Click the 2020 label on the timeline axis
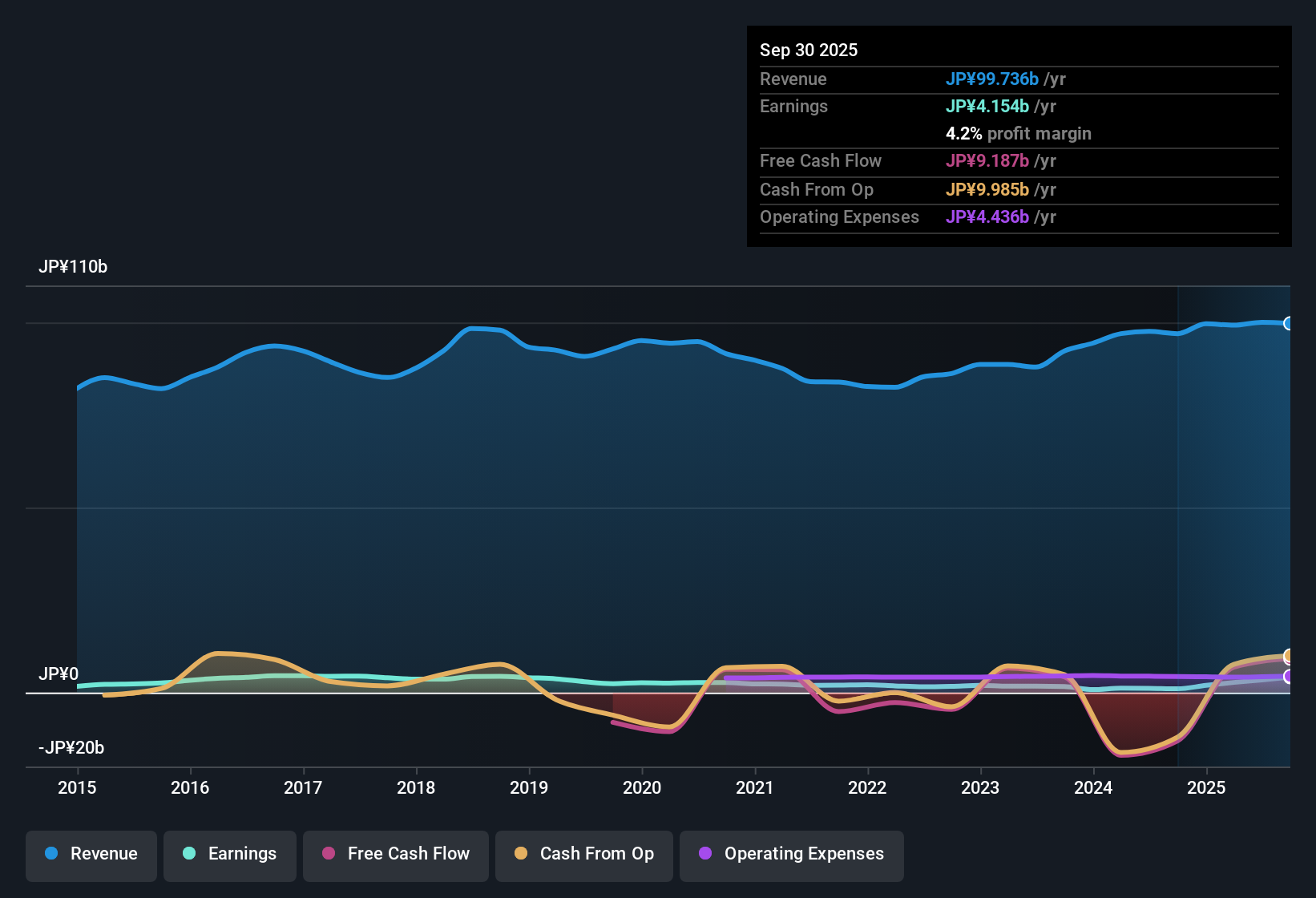 click(x=642, y=788)
